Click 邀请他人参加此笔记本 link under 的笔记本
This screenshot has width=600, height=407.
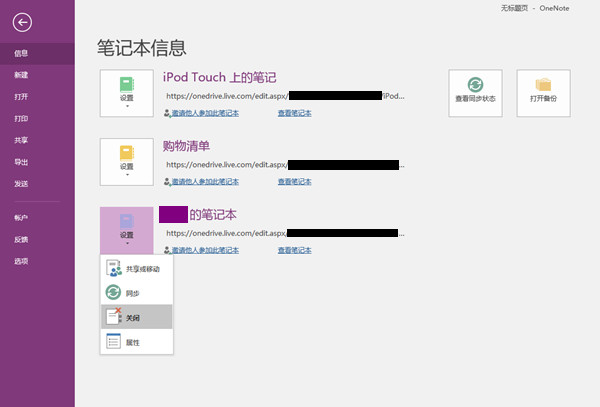(x=205, y=250)
